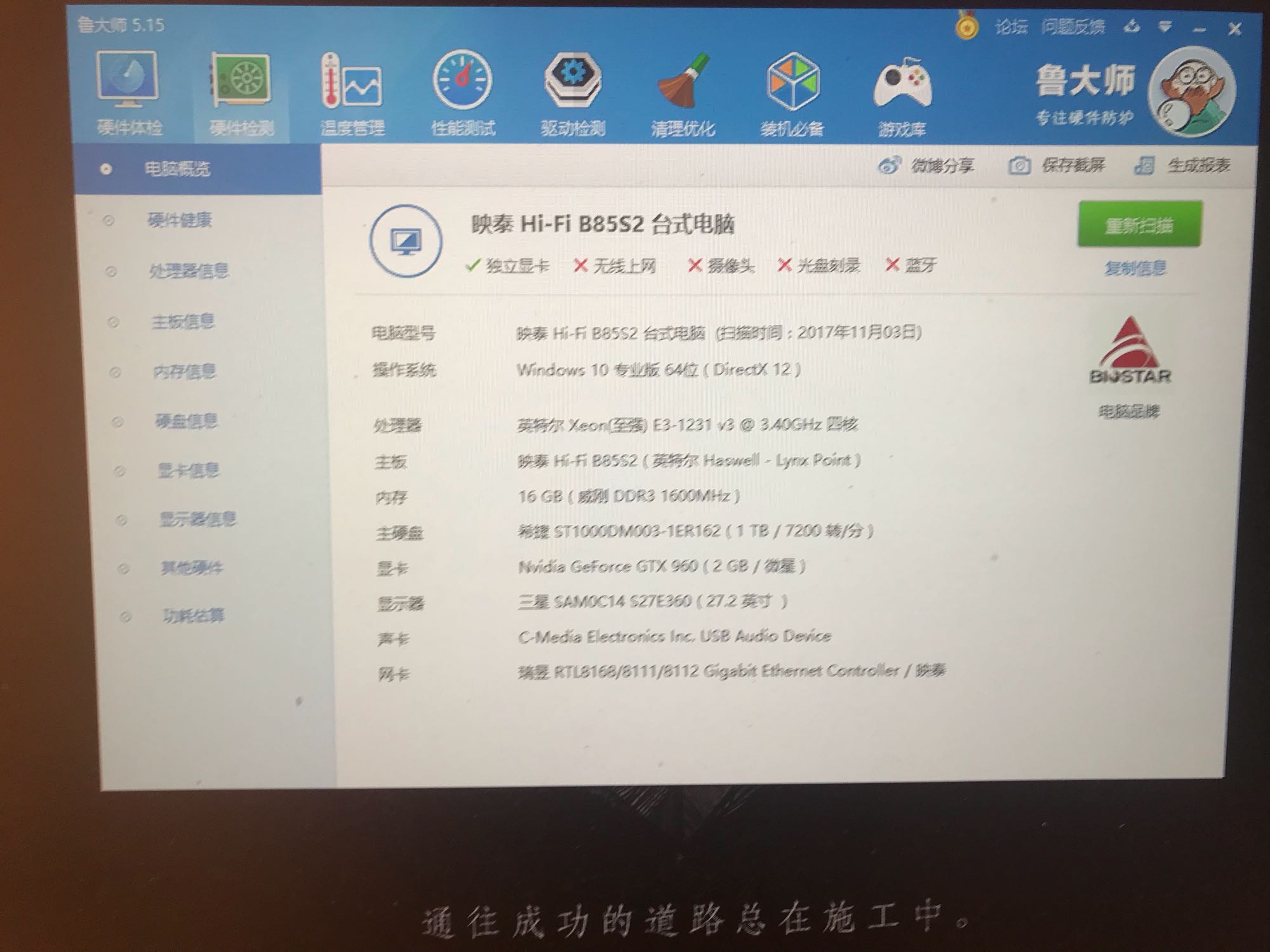Select 电脑概览 in the sidebar
The width and height of the screenshot is (1270, 952).
click(x=198, y=169)
